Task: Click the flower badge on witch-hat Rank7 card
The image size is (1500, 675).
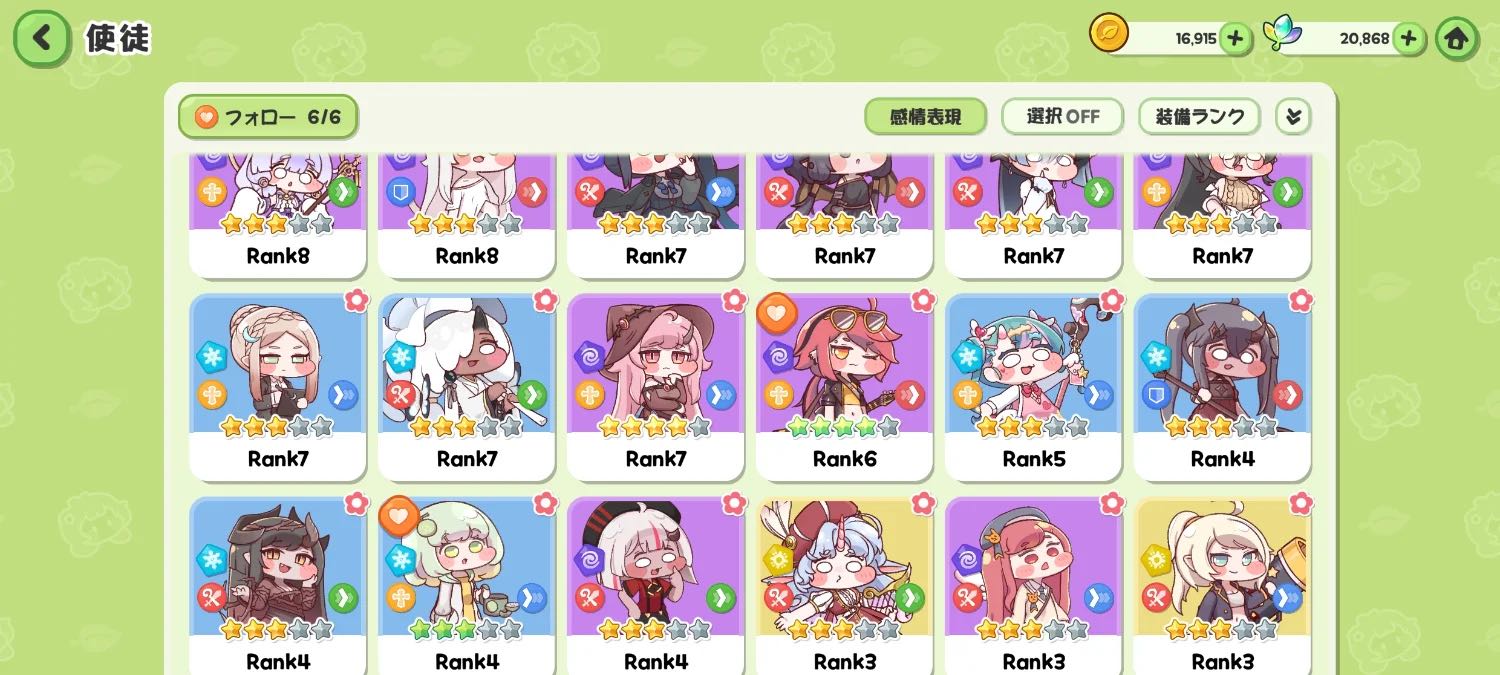Action: pyautogui.click(x=735, y=299)
